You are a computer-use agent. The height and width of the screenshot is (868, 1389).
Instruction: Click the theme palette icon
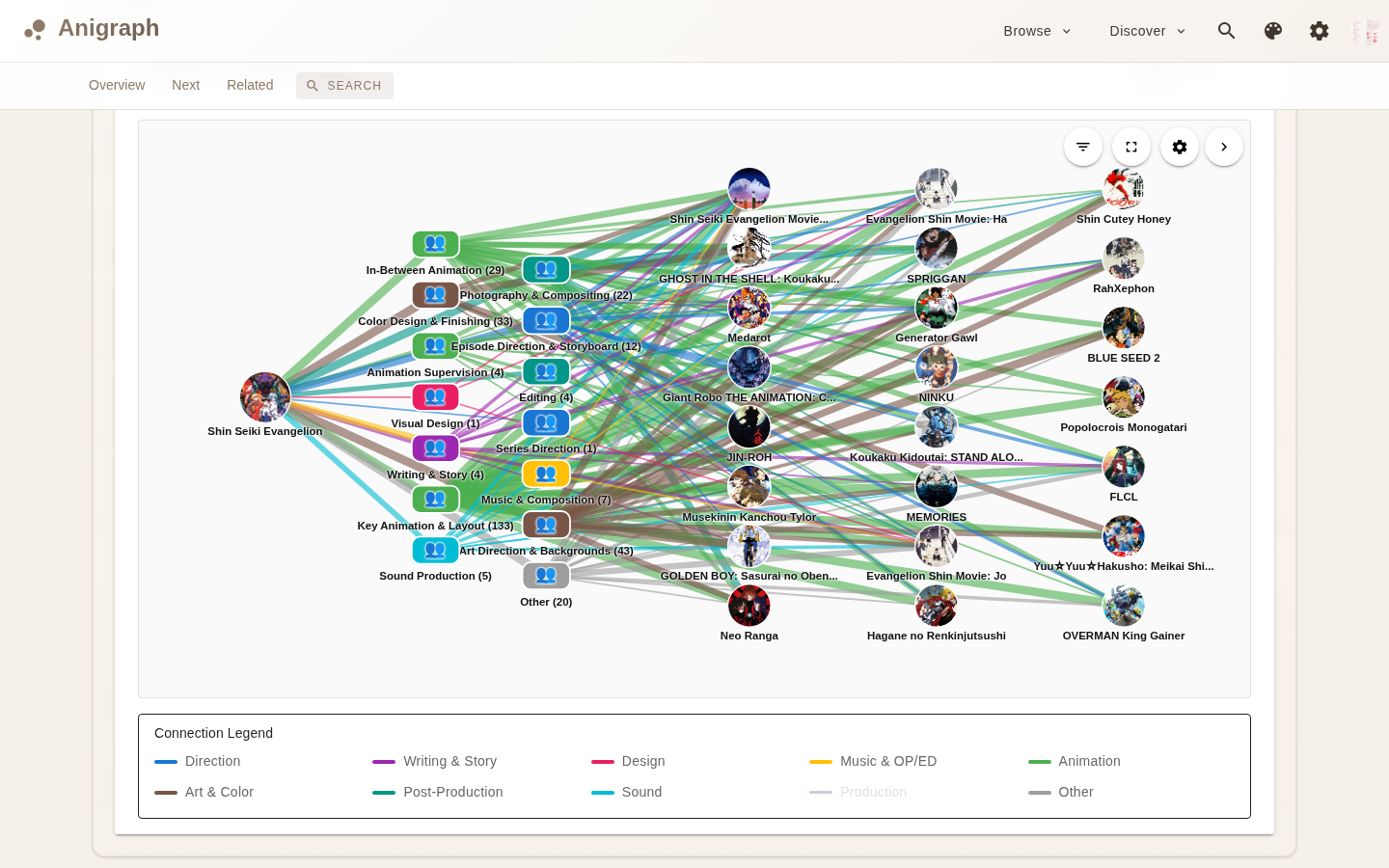click(x=1273, y=31)
